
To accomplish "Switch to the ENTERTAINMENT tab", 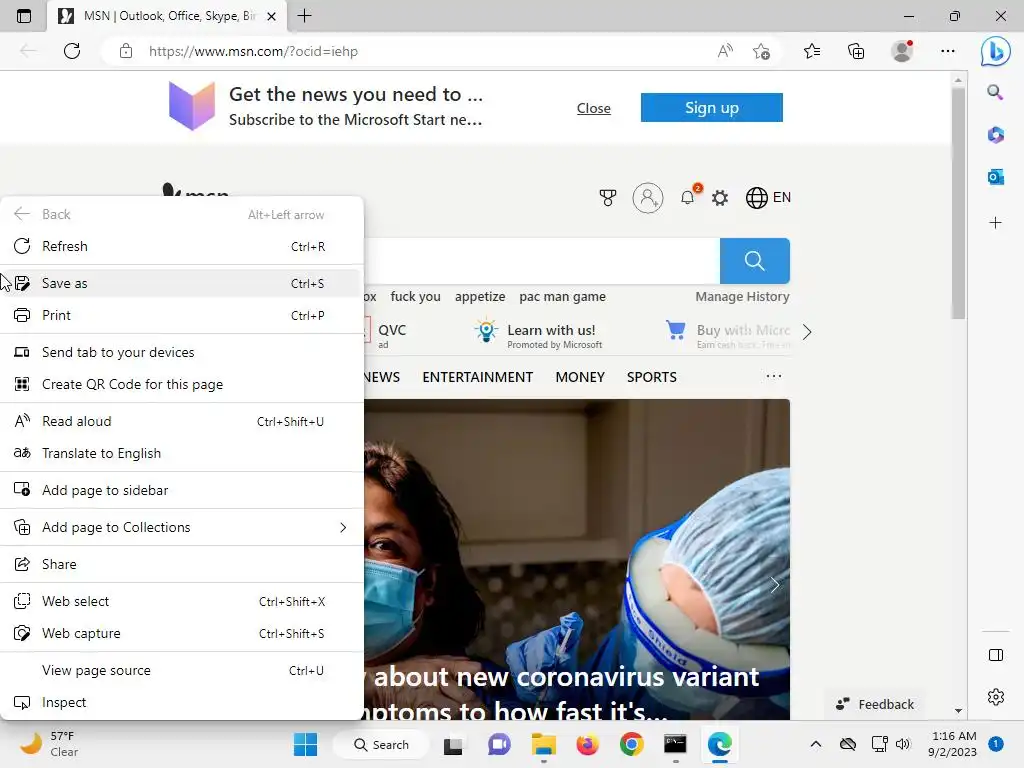I will 477,377.
